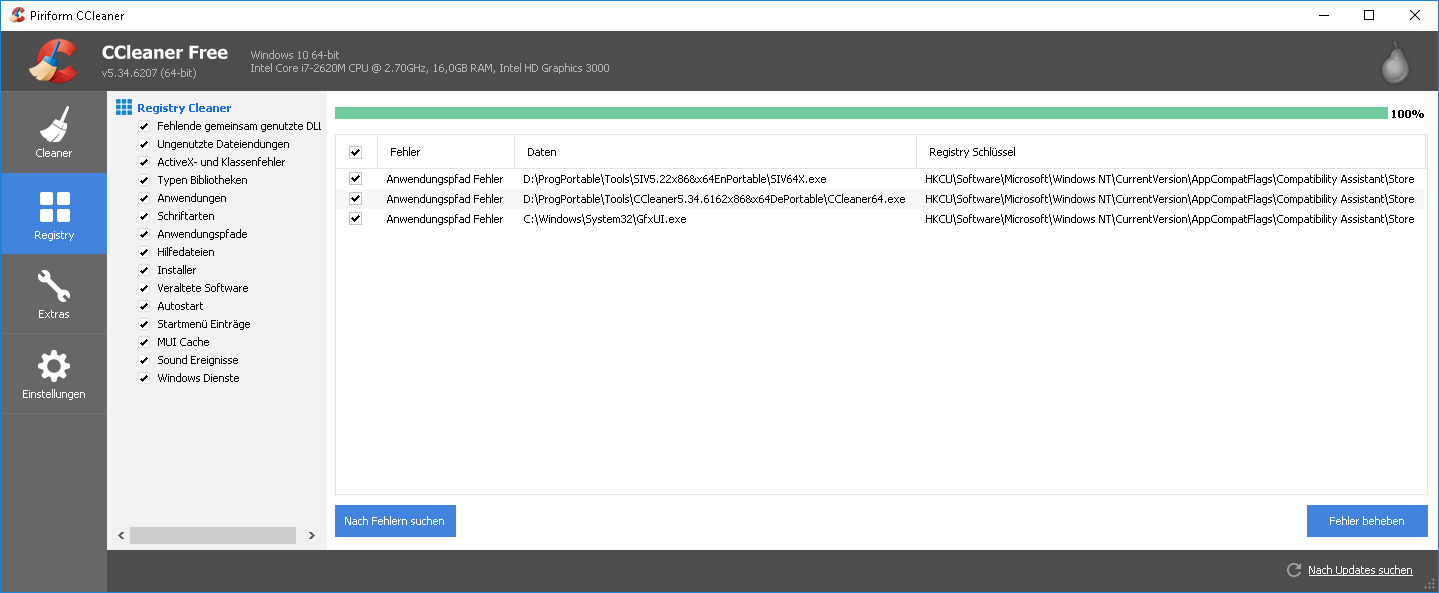Screen dimensions: 1439x593
Task: Toggle Anwendungen checkbox
Action: click(144, 199)
